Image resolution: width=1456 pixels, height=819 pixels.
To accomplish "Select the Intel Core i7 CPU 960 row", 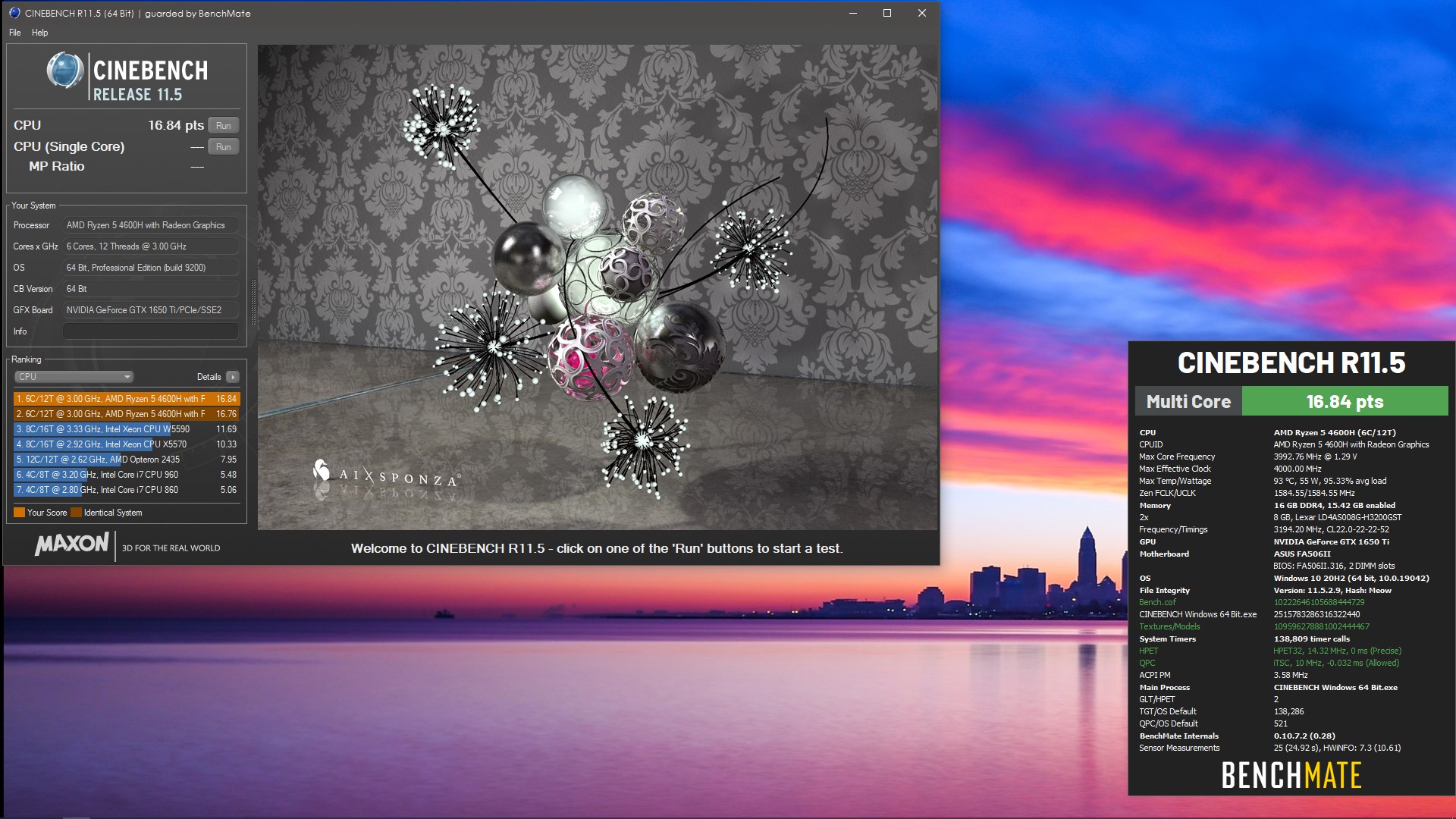I will tap(127, 475).
